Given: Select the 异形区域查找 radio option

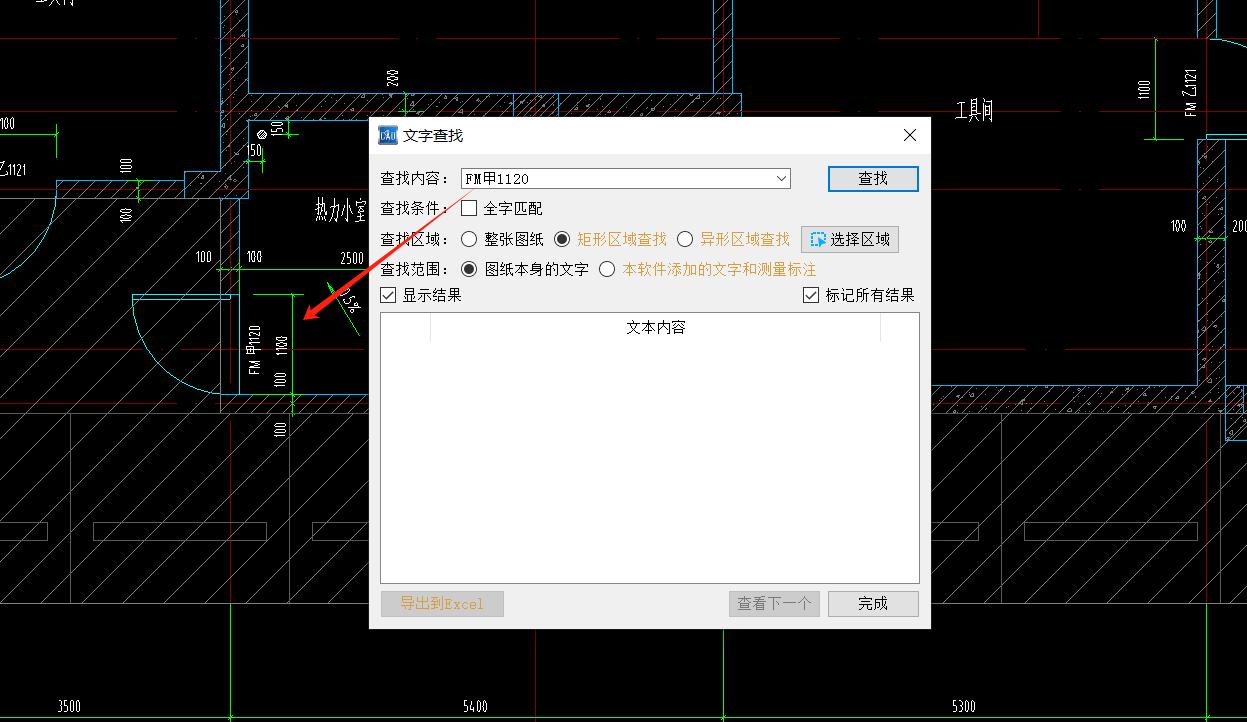Looking at the screenshot, I should [x=685, y=239].
